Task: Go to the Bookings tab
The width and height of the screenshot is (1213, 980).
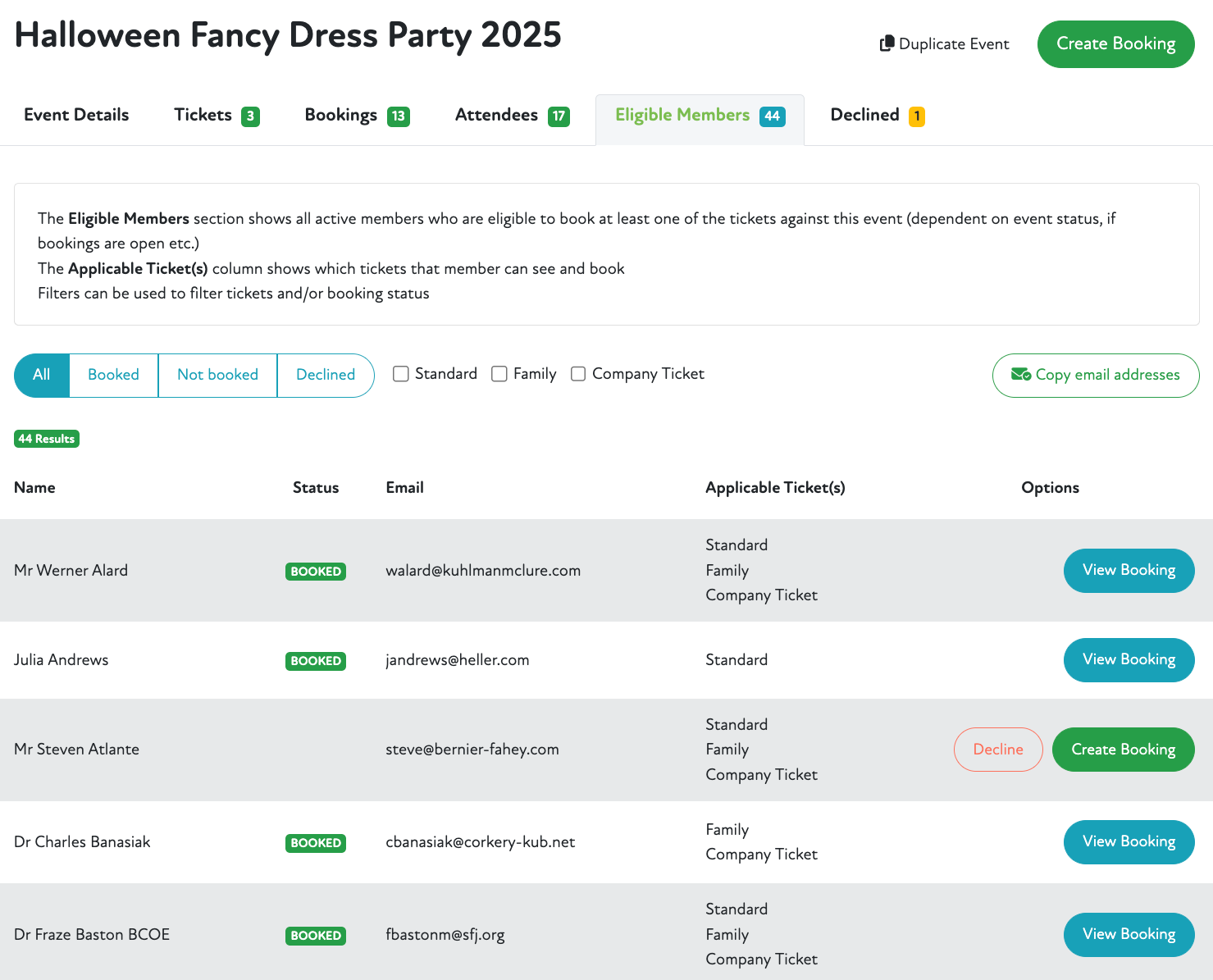Action: click(357, 115)
